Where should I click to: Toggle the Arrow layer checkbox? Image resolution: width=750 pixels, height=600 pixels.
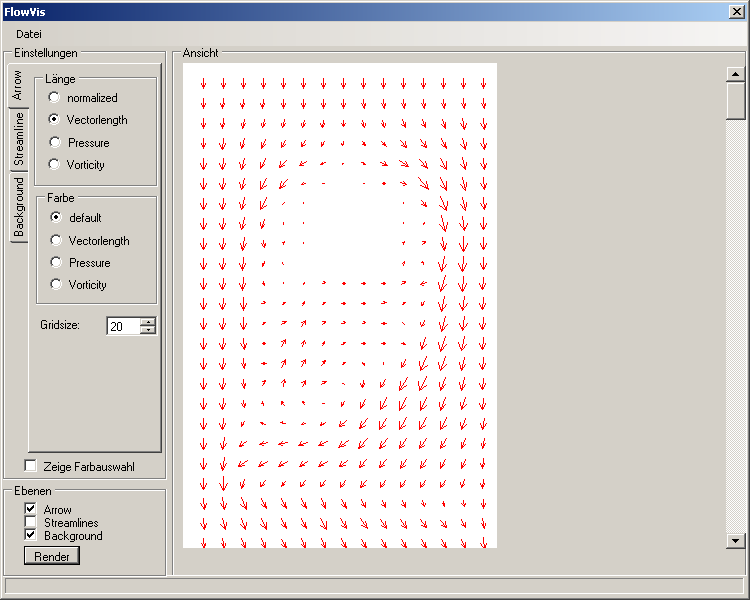tap(31, 509)
